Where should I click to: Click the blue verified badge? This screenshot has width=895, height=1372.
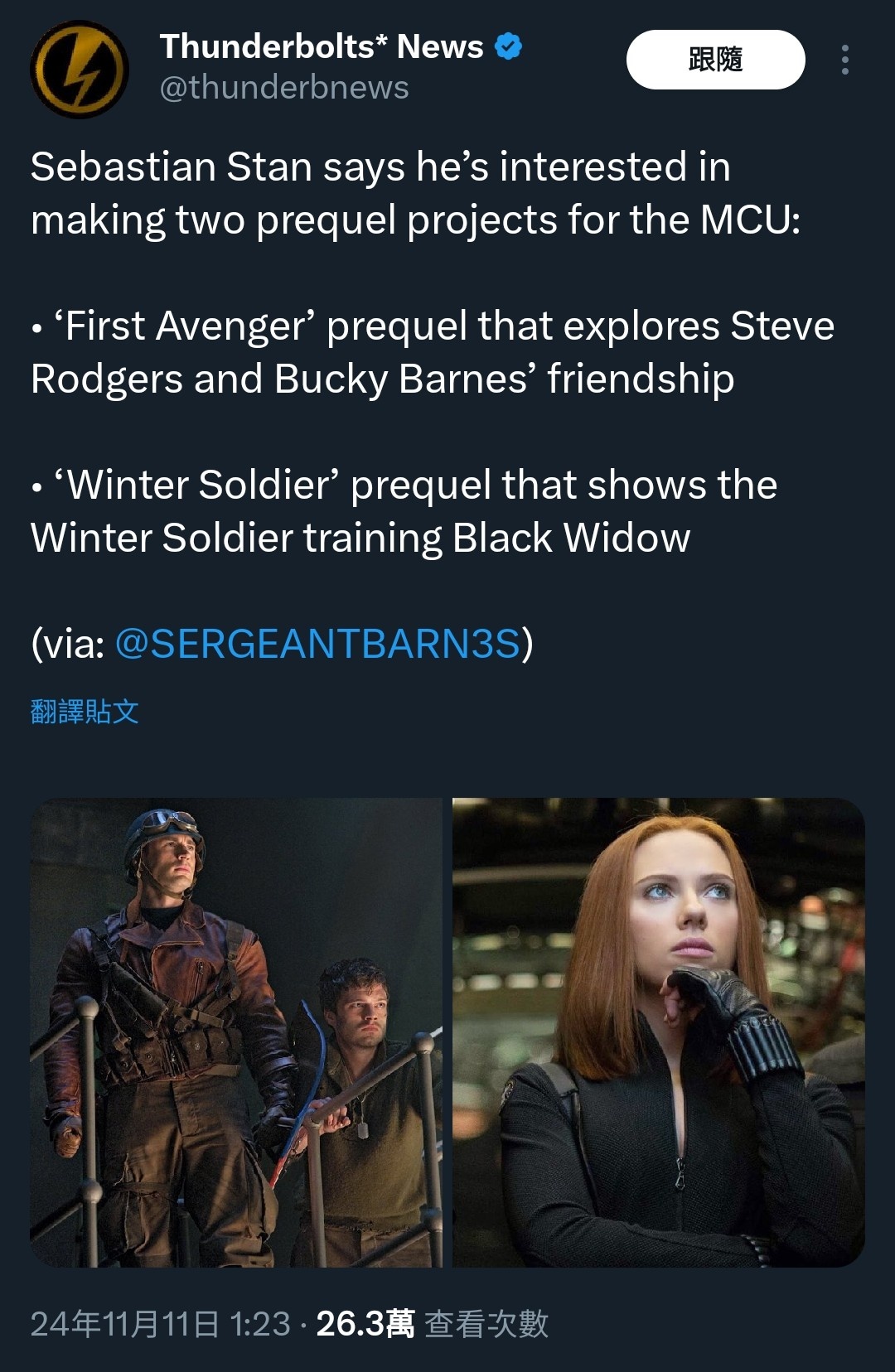(509, 46)
